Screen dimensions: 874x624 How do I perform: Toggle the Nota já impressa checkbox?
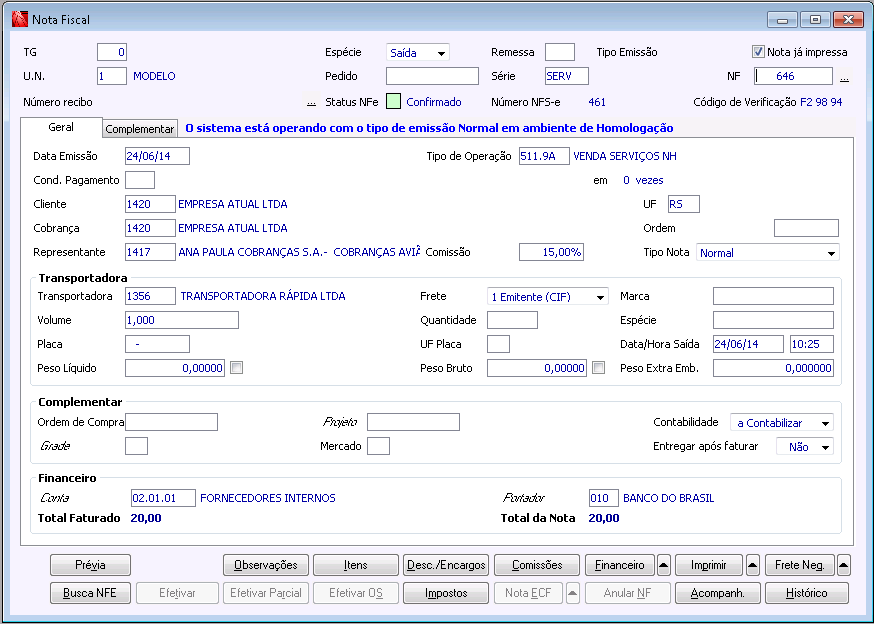[x=758, y=52]
